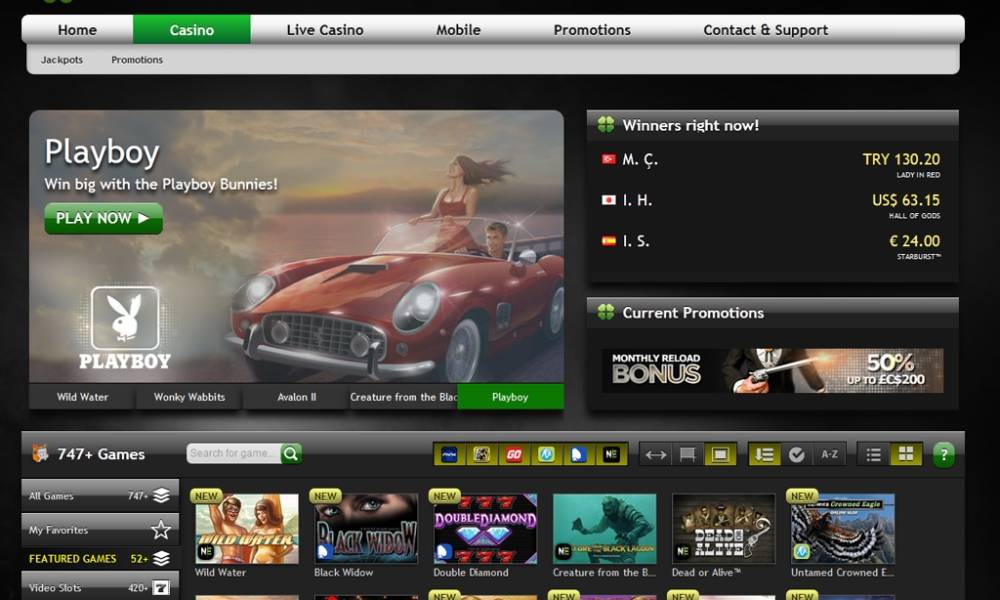Click the mascot icon beside 747+ Games
The height and width of the screenshot is (600, 1000).
[x=40, y=453]
